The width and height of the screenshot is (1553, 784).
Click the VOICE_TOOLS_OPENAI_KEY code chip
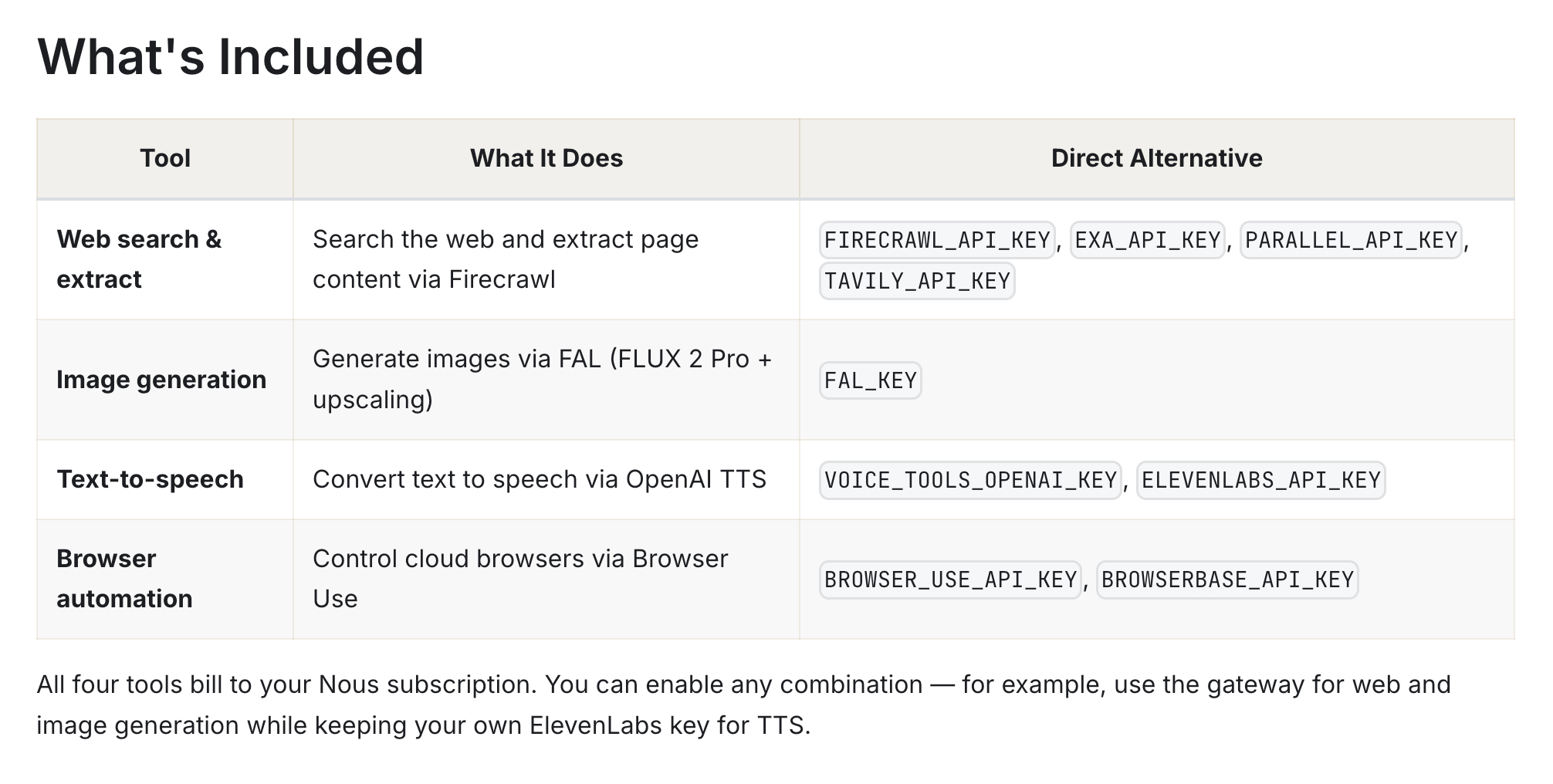[x=970, y=480]
